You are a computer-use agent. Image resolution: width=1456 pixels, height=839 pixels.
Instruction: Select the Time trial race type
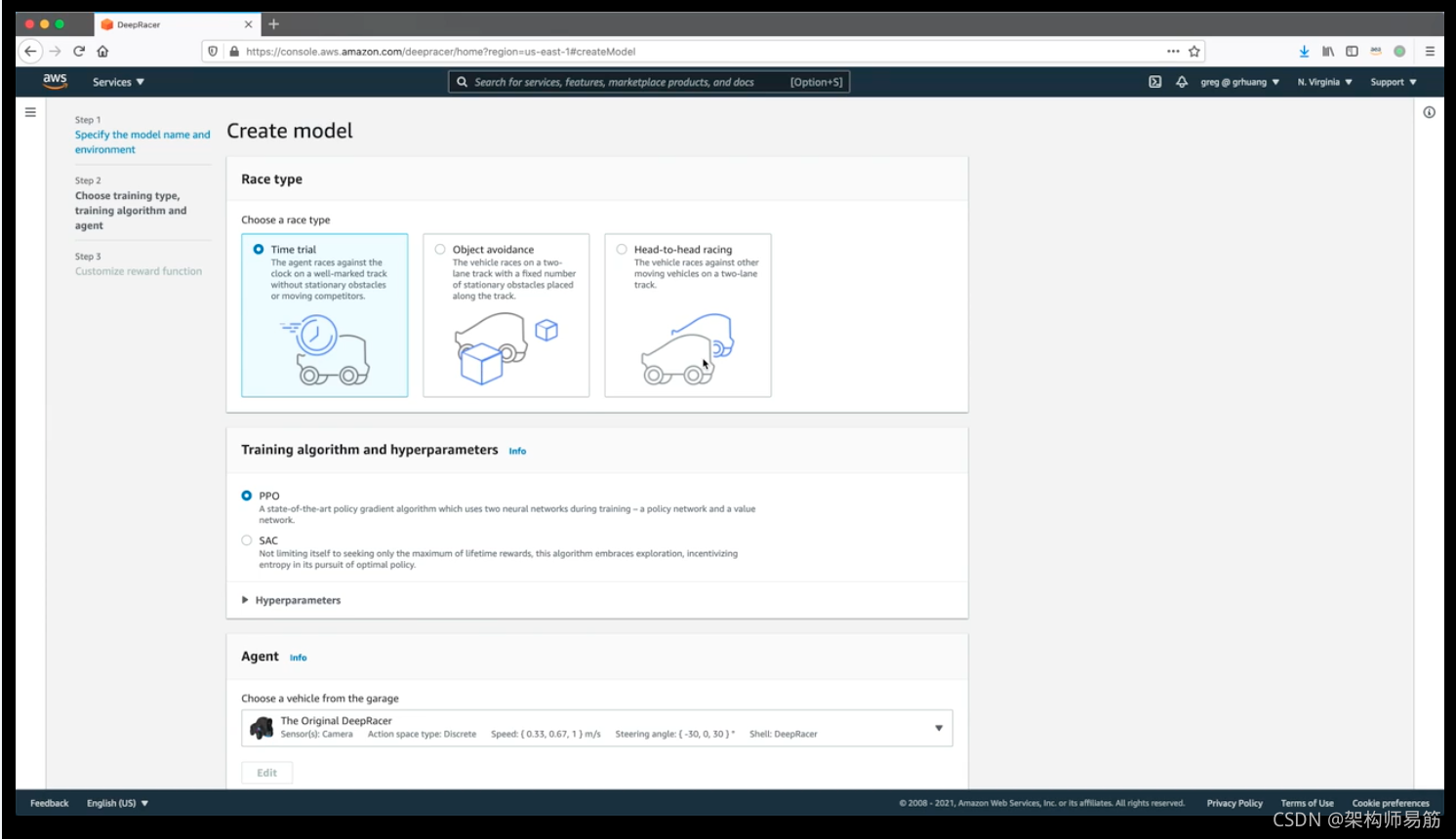(325, 315)
